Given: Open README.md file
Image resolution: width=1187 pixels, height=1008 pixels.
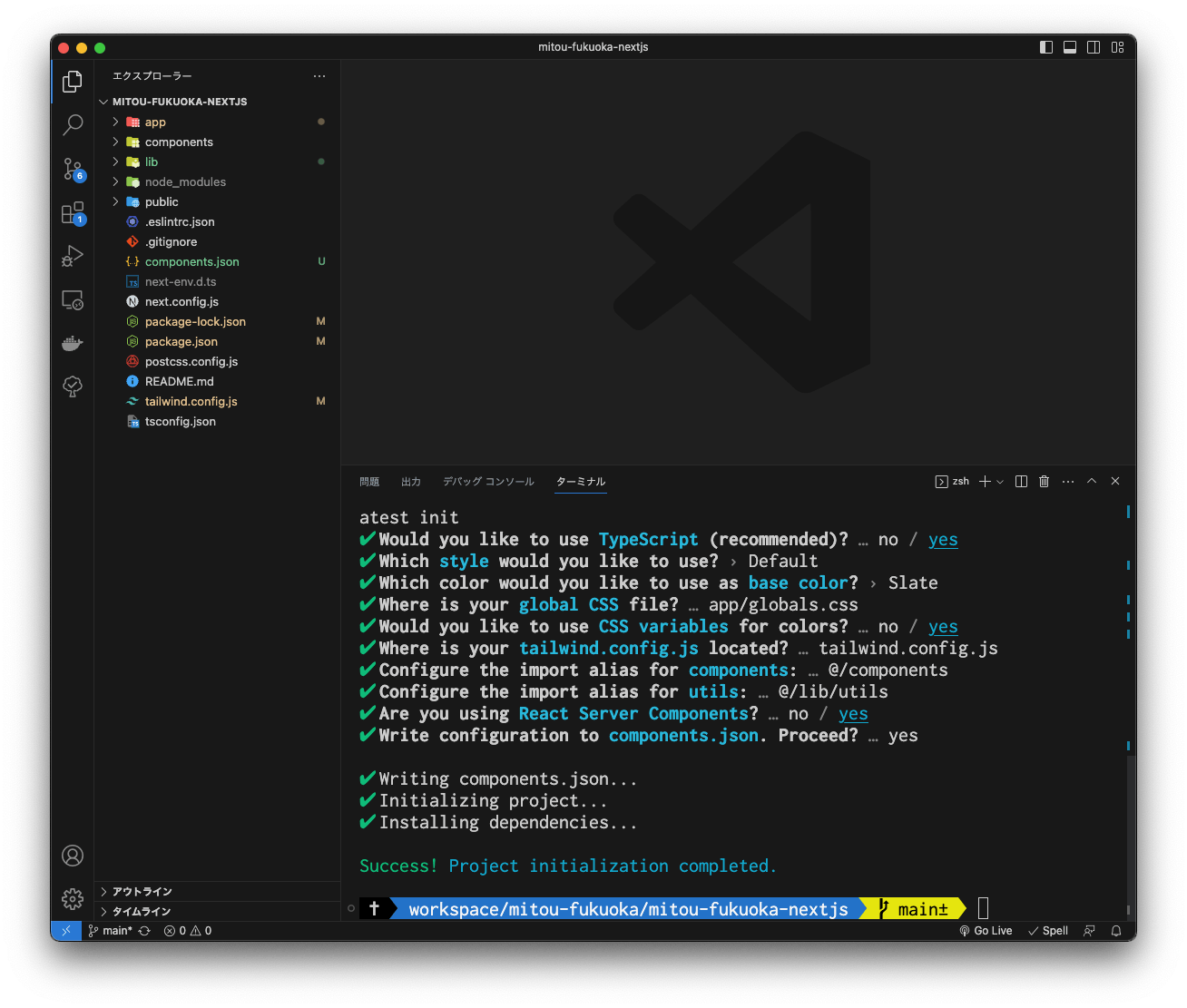Looking at the screenshot, I should [x=218, y=382].
